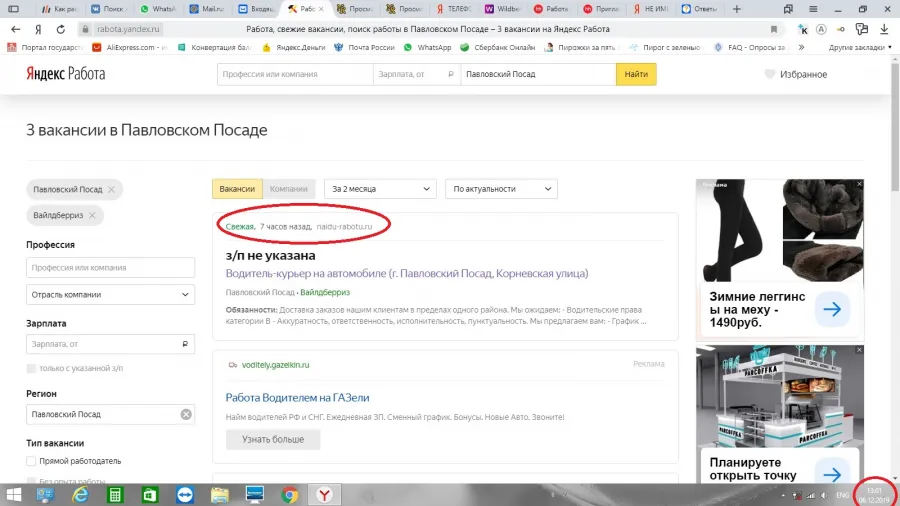Switch to the Mail.ru browser tab
Screen dimensions: 900x506
click(x=207, y=9)
